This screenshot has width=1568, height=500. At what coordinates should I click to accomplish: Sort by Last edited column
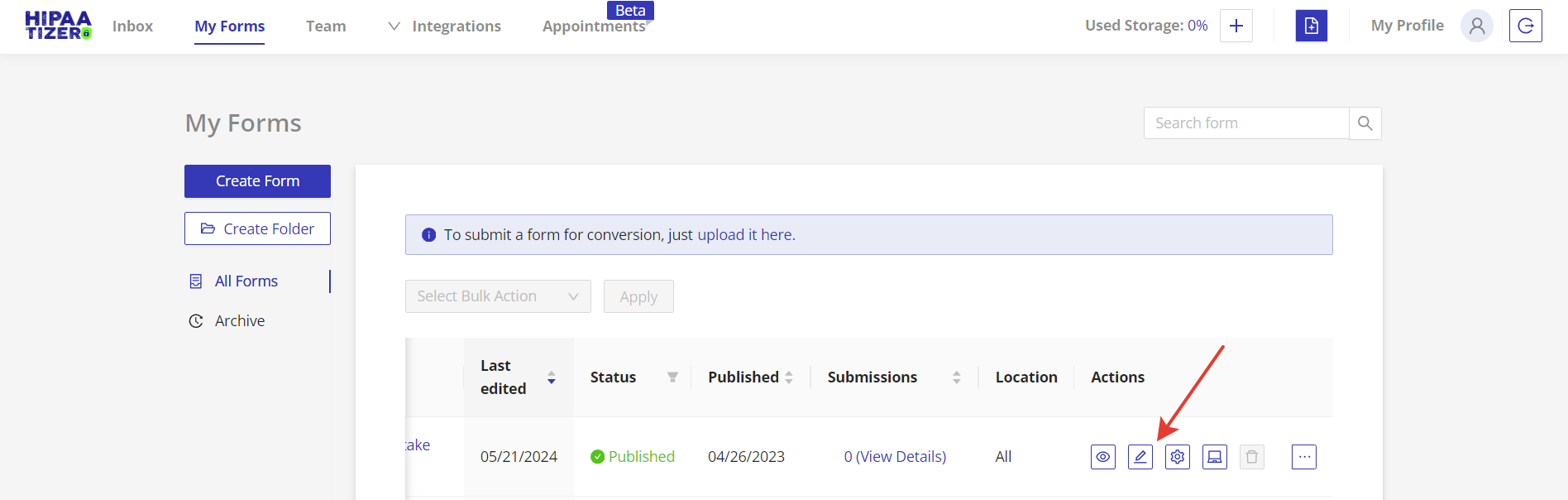point(551,377)
